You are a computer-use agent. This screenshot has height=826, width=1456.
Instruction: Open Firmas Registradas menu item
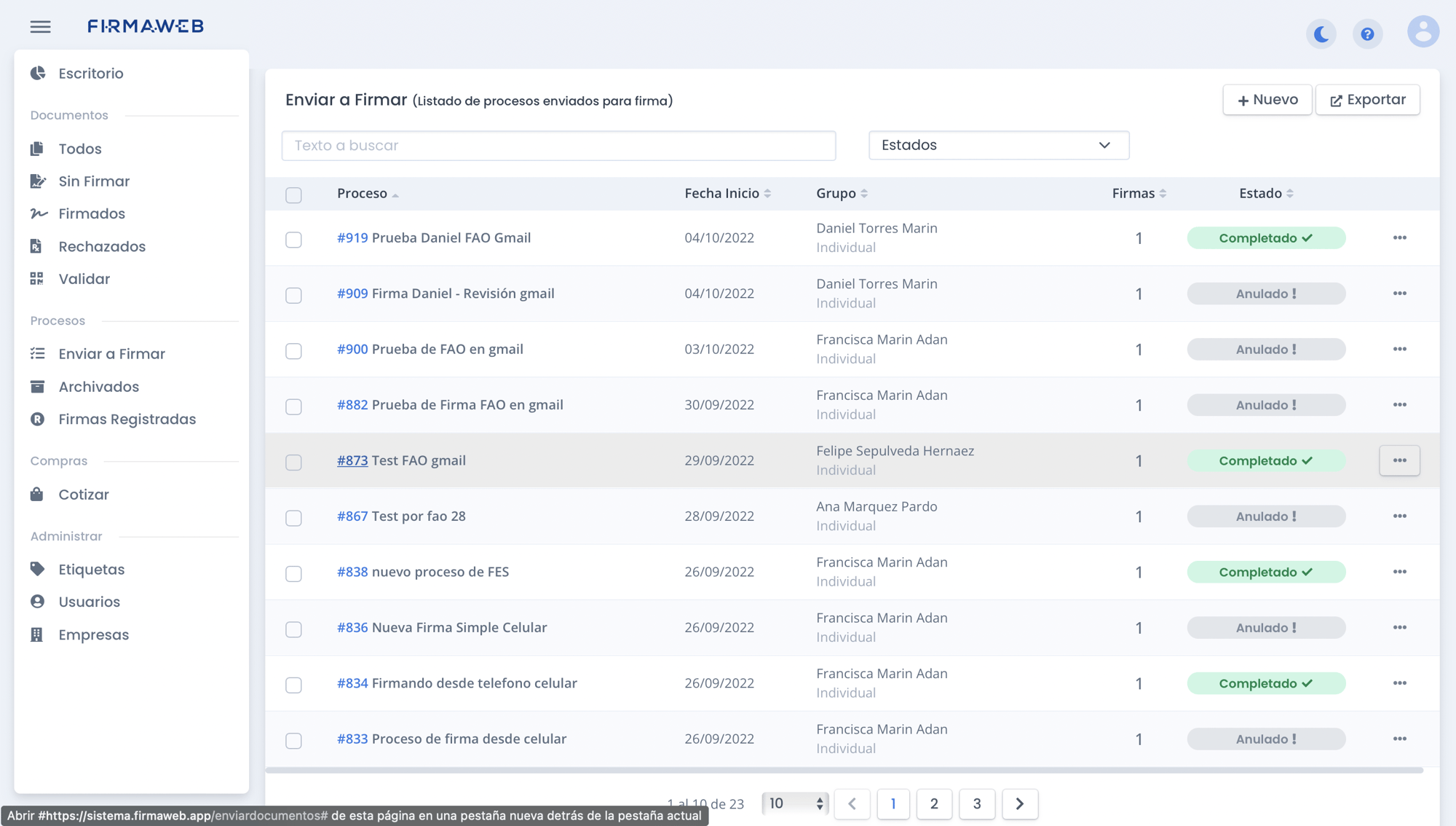click(x=127, y=419)
